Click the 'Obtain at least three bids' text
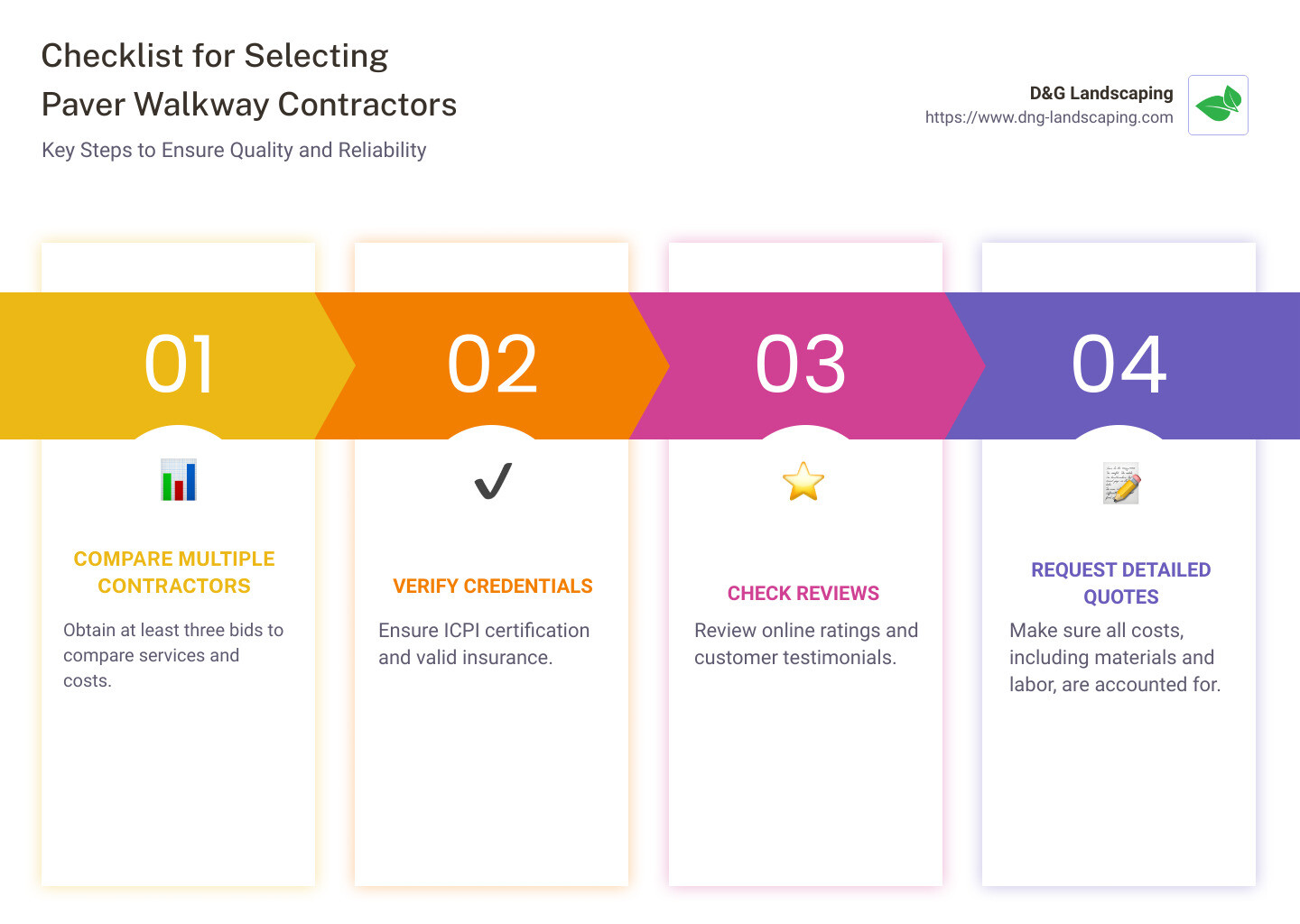Screen dimensions: 1300x924 173,655
